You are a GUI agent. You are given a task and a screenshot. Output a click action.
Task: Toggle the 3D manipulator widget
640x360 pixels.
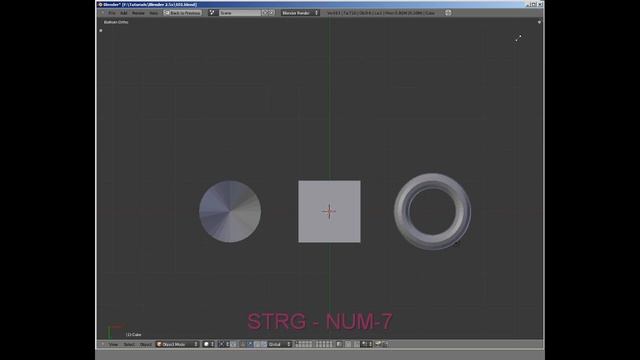click(243, 344)
